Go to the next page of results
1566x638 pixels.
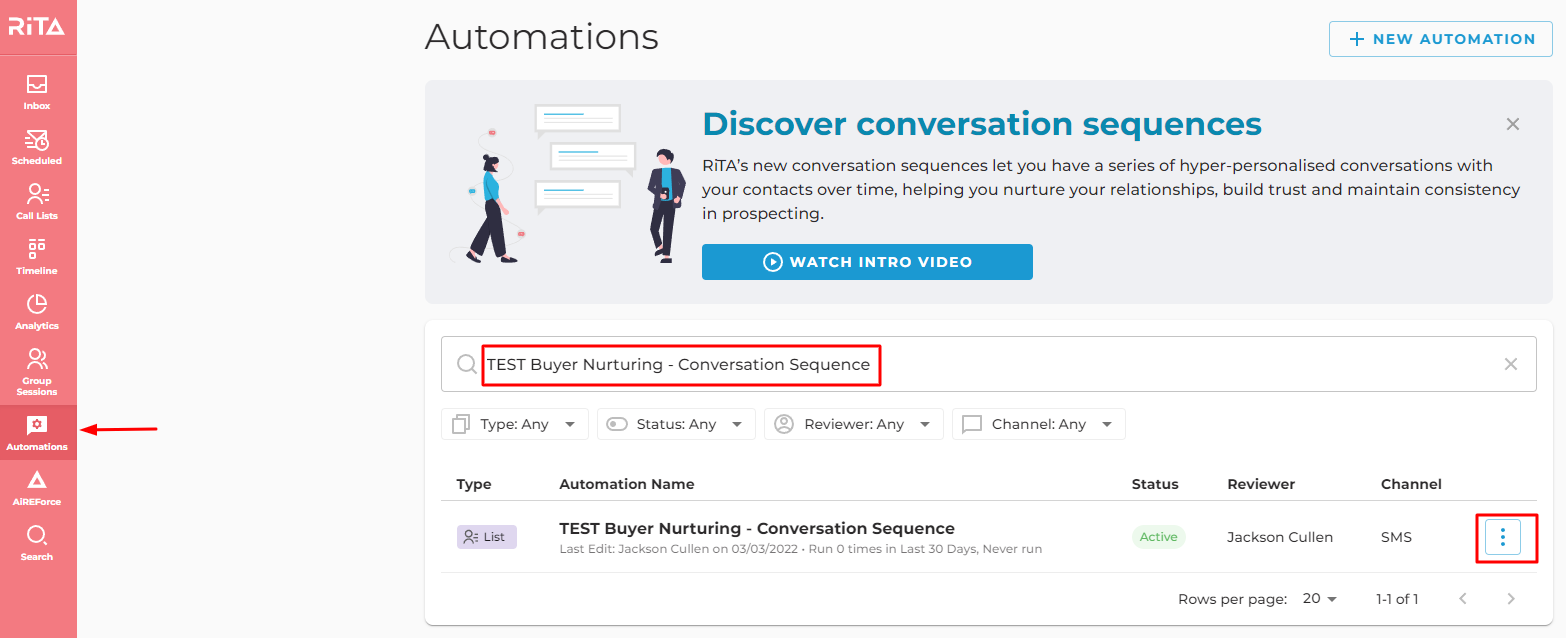pos(1511,599)
